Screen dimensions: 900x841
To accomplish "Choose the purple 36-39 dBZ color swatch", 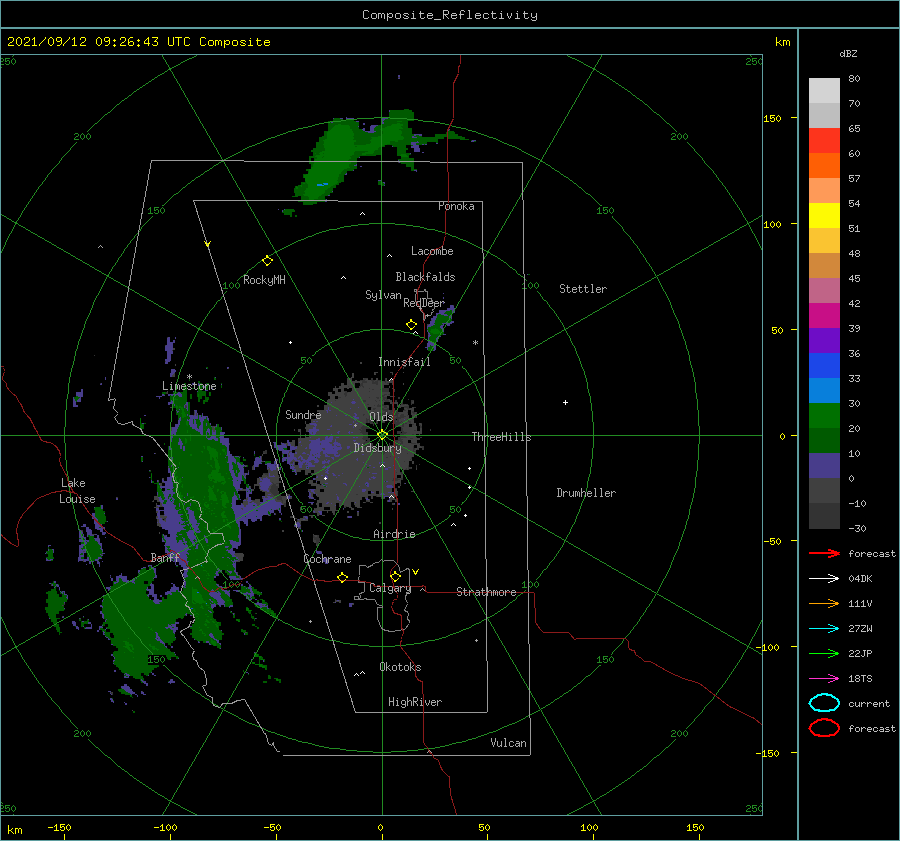I will (824, 341).
